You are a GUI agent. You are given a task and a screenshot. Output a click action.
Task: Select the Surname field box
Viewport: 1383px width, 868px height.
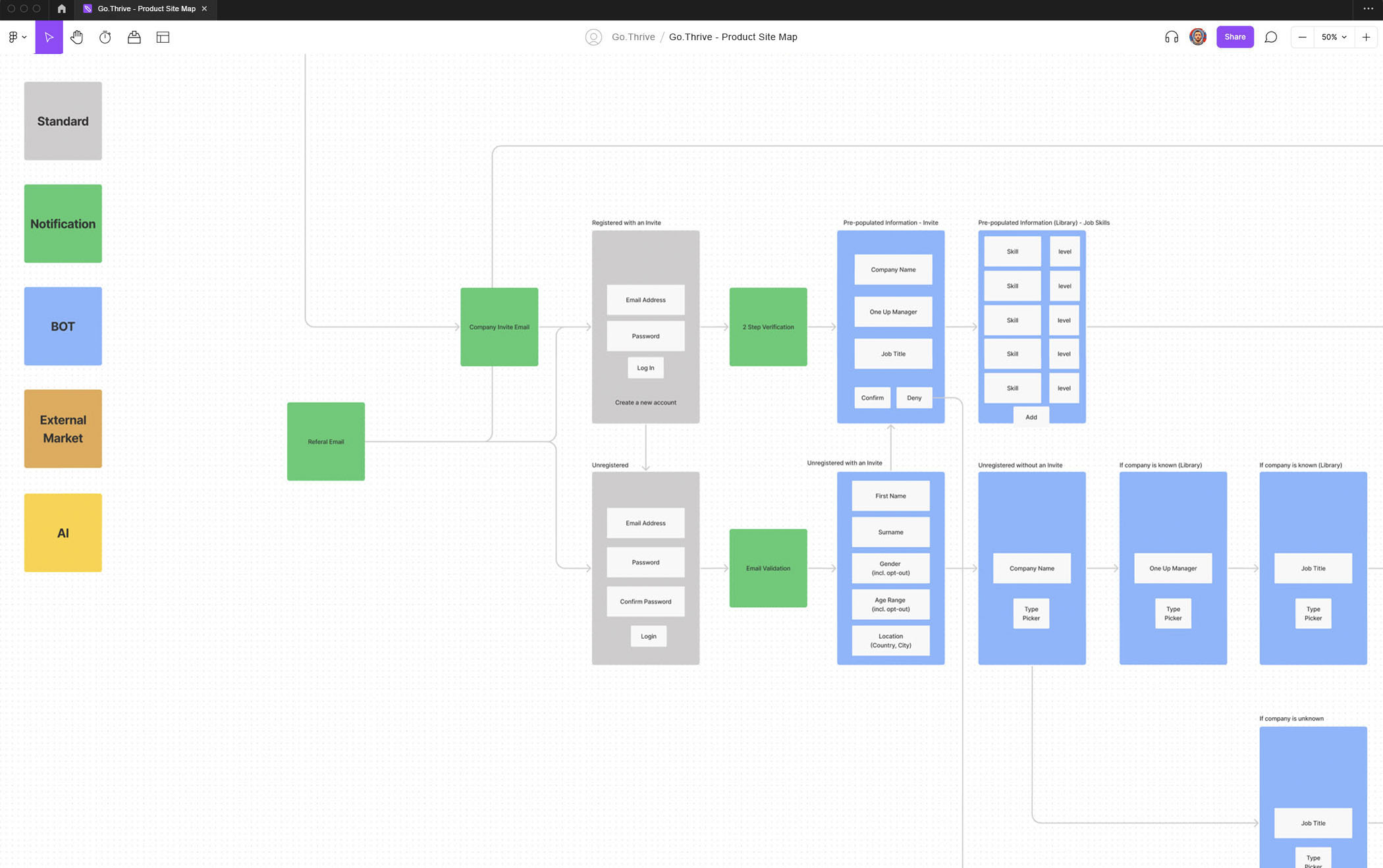click(x=890, y=532)
